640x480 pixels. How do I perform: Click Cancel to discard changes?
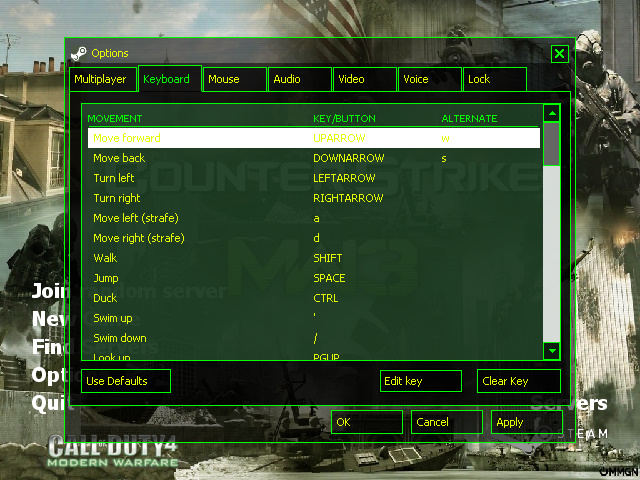pos(446,422)
